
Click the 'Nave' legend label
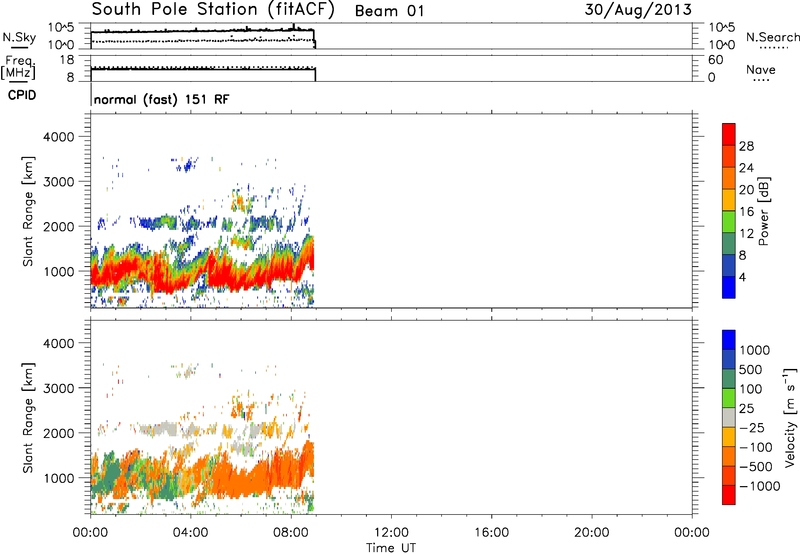pyautogui.click(x=761, y=70)
